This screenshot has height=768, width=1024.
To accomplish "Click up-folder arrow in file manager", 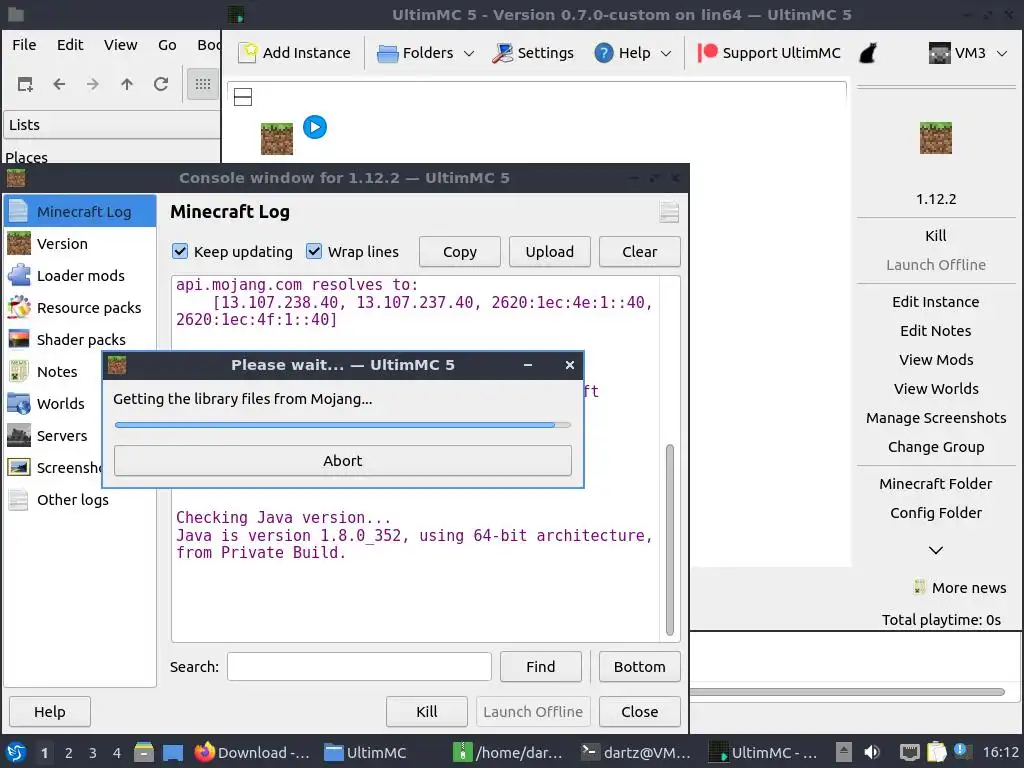I will (x=127, y=84).
